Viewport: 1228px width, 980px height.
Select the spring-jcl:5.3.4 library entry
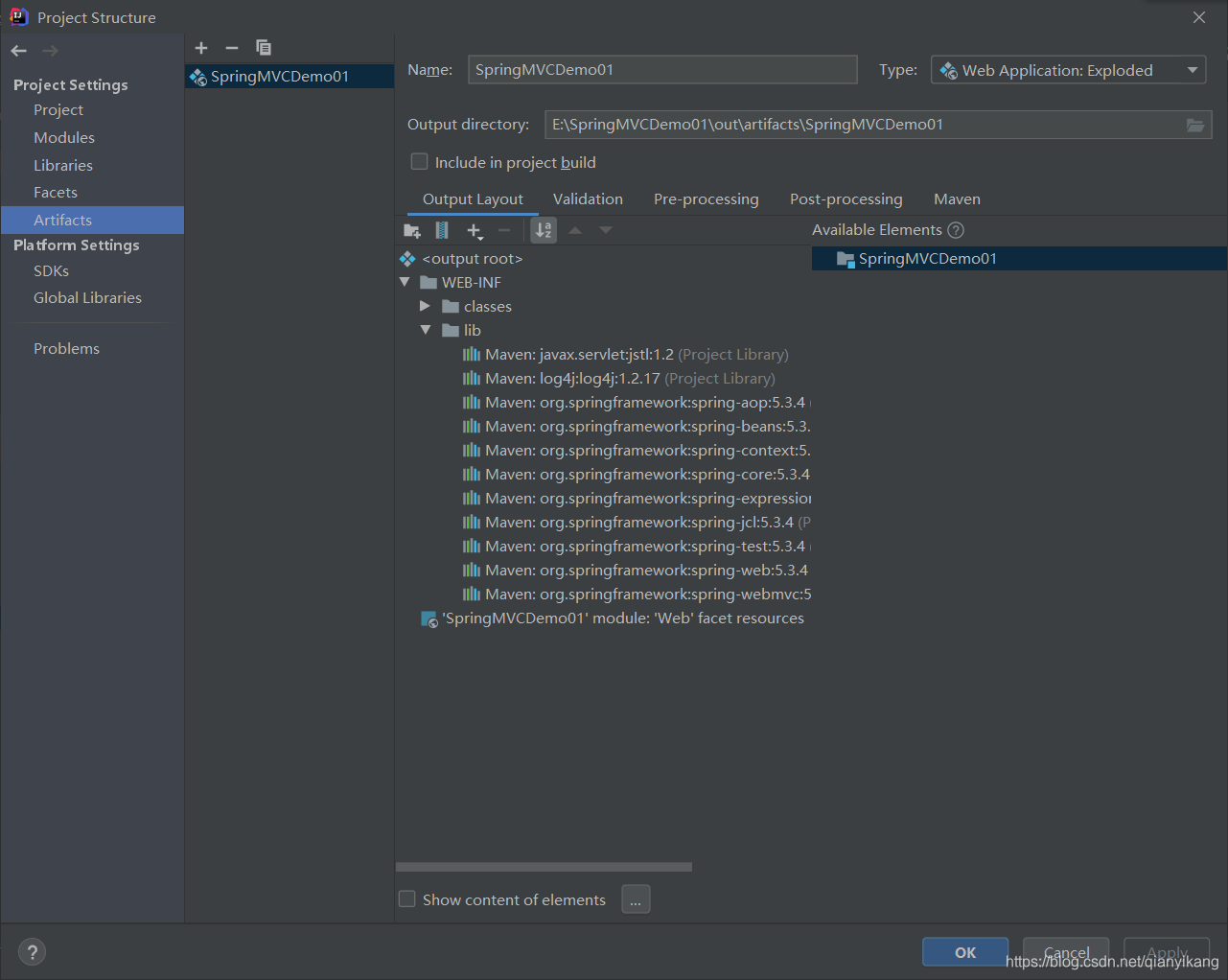[x=637, y=523]
